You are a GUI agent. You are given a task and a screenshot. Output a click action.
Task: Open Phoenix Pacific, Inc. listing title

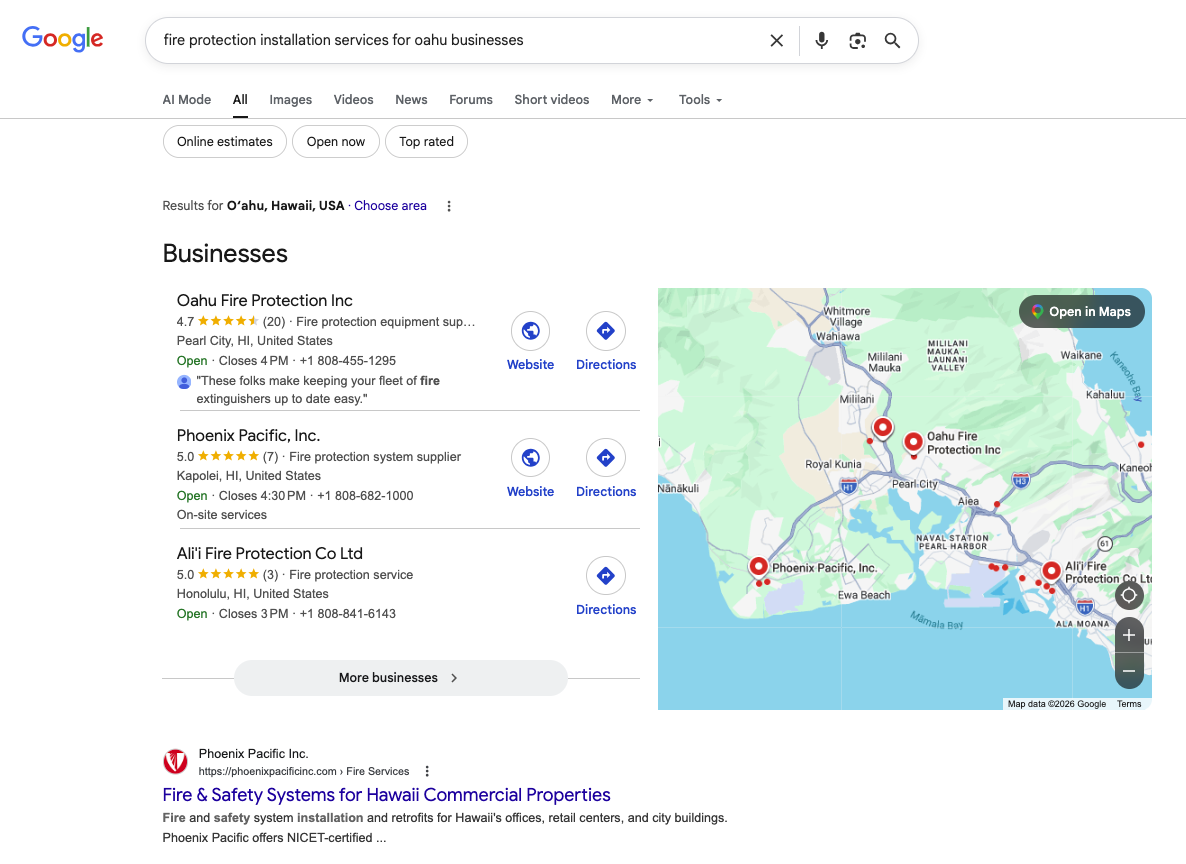click(x=248, y=436)
